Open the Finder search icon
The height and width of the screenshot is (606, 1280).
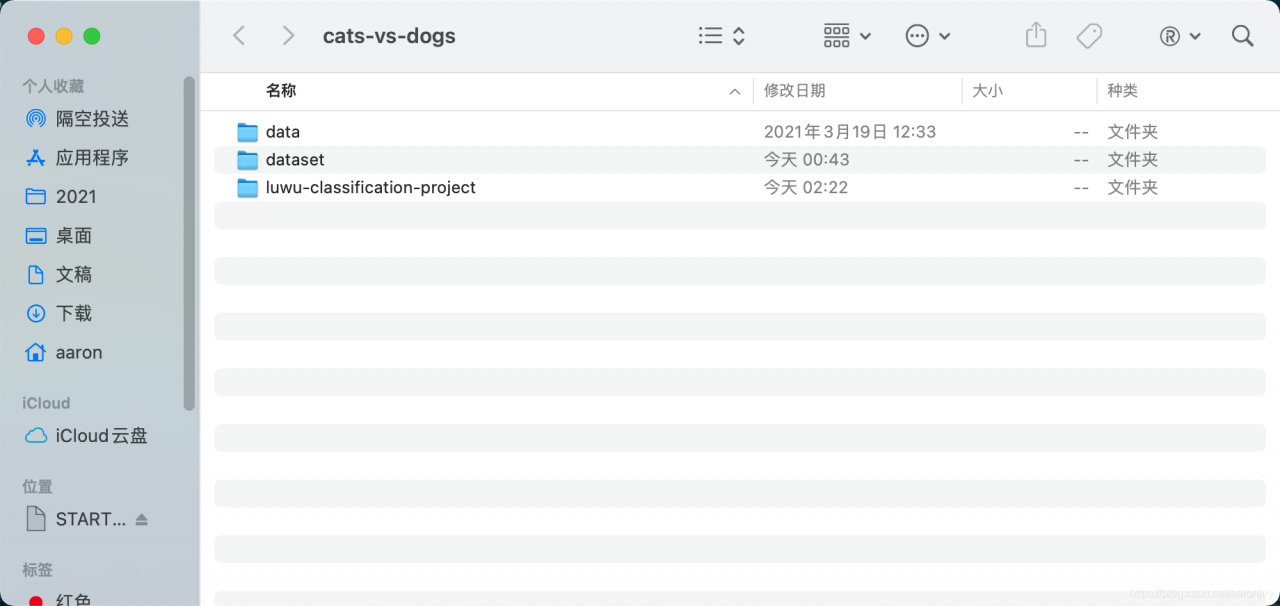pyautogui.click(x=1243, y=36)
